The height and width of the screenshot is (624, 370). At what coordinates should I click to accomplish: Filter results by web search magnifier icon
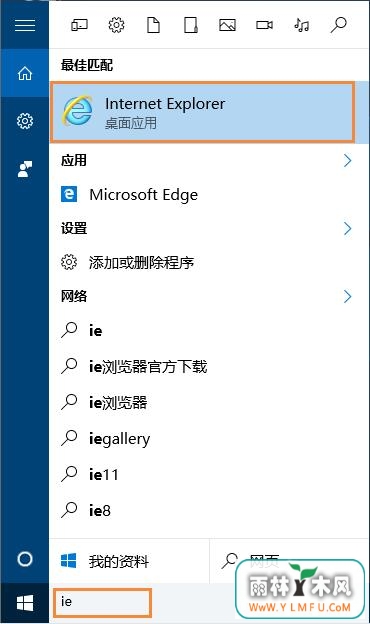(339, 25)
